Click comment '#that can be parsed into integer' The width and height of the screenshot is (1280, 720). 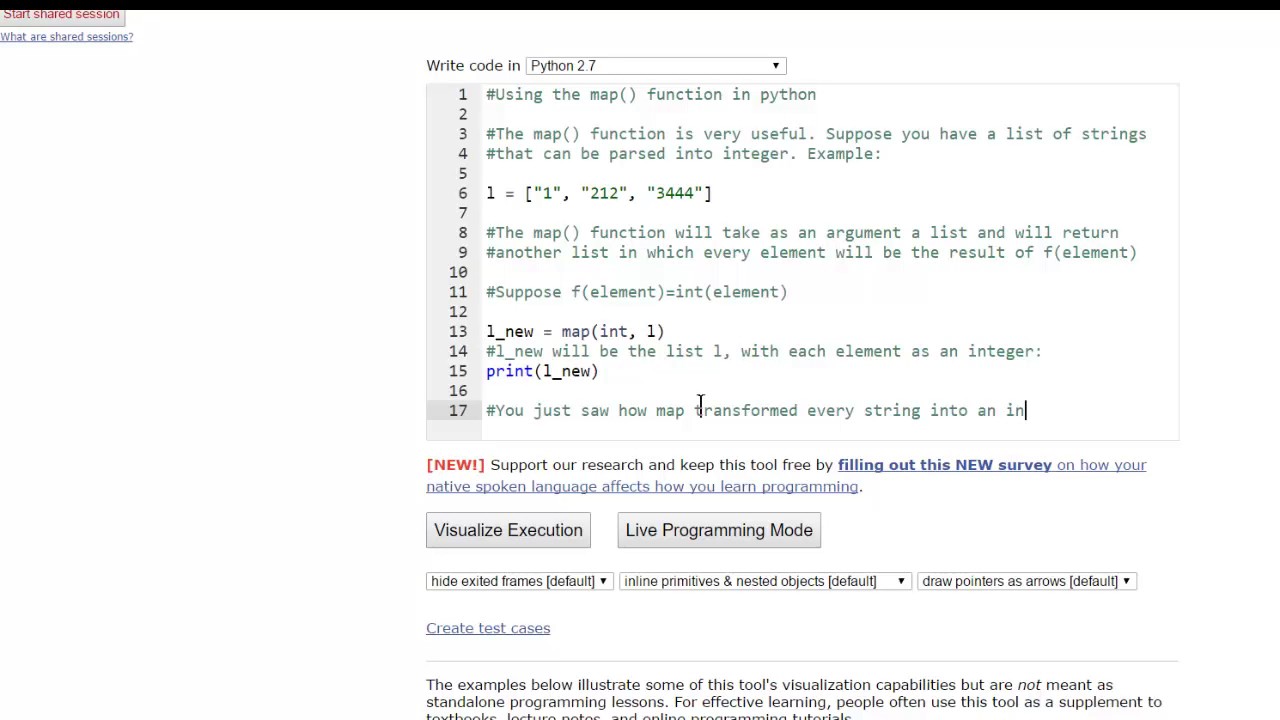[x=684, y=154]
